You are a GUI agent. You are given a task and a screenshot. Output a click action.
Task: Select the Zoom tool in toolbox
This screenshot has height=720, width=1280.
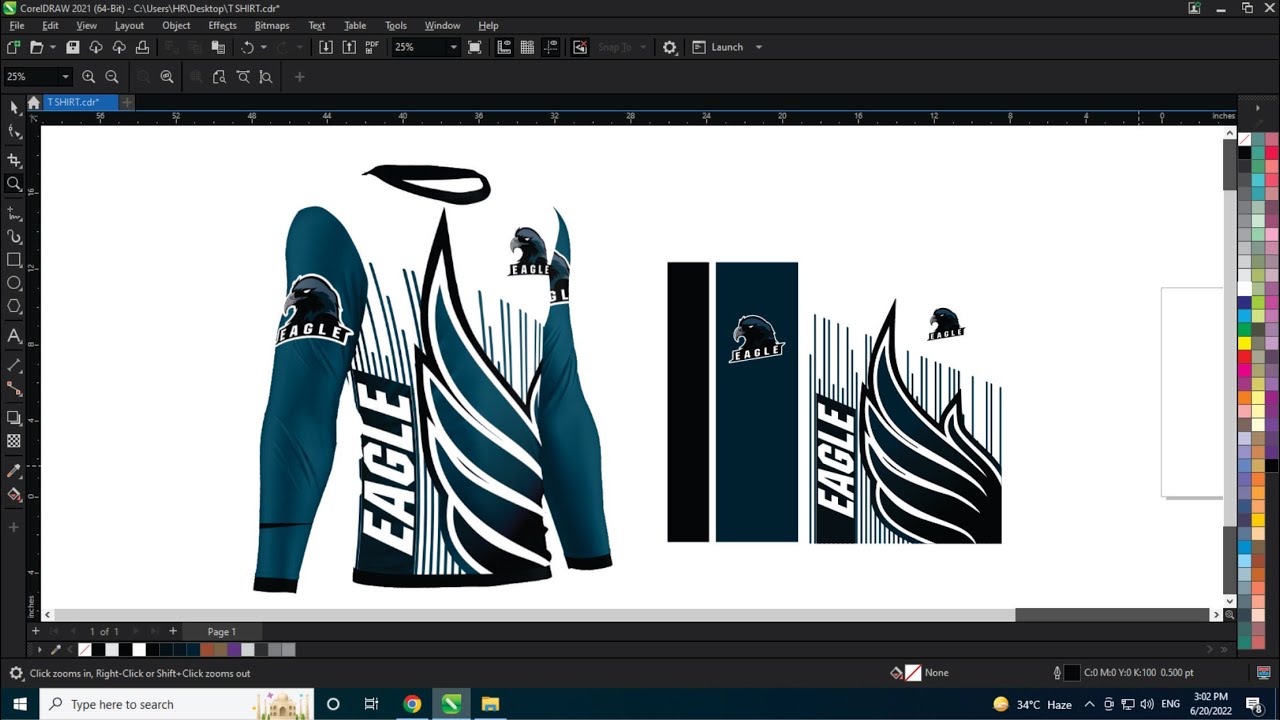[x=14, y=184]
